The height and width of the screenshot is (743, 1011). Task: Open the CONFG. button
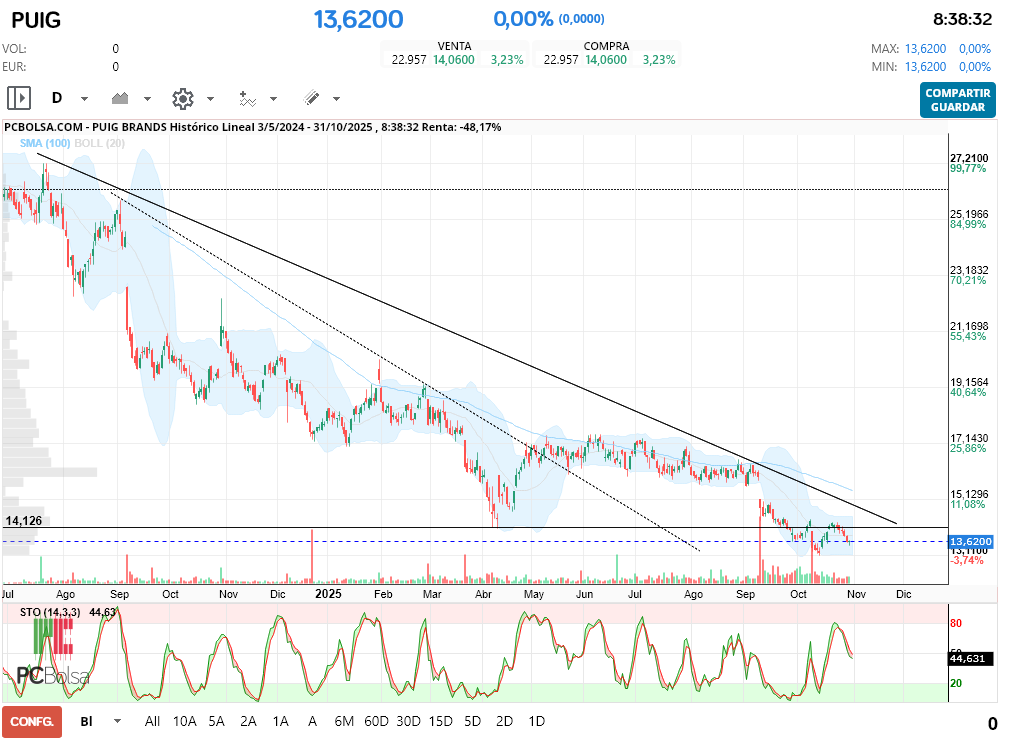tap(32, 721)
